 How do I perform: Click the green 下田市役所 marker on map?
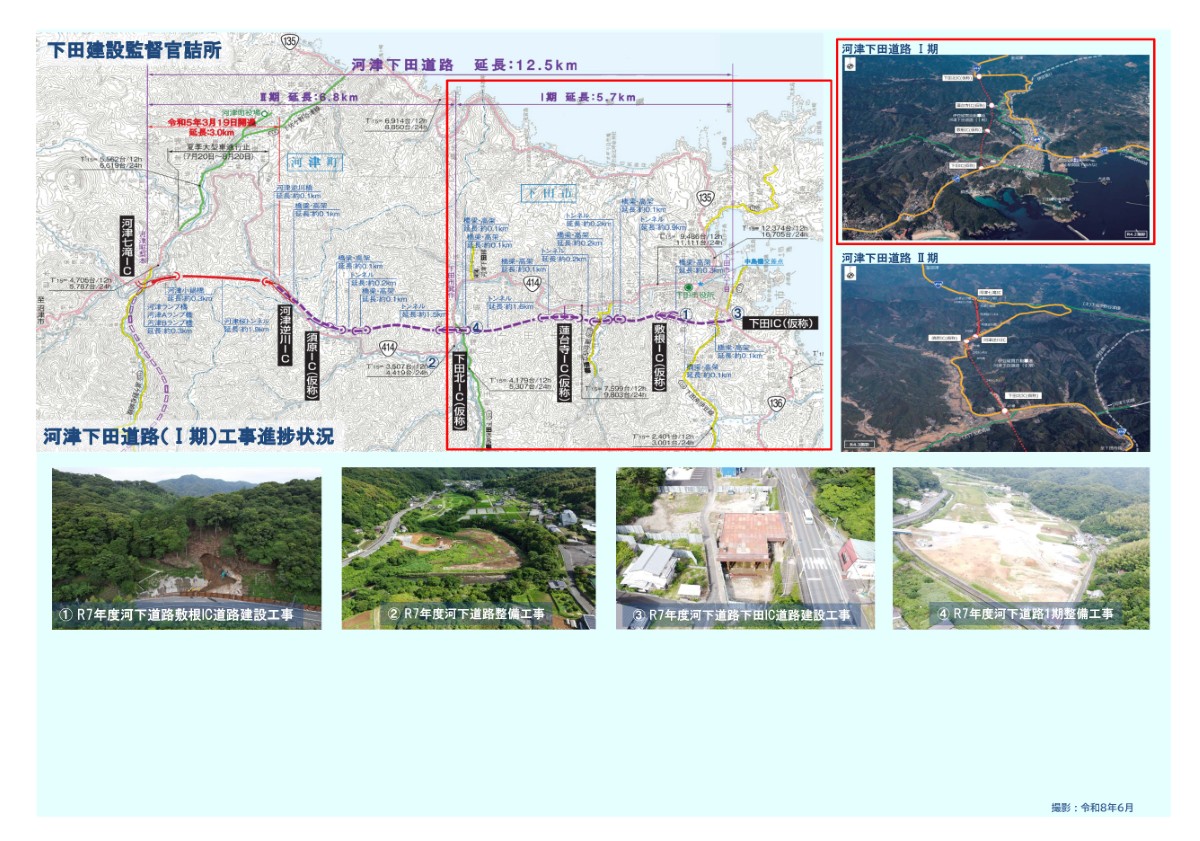pos(688,288)
